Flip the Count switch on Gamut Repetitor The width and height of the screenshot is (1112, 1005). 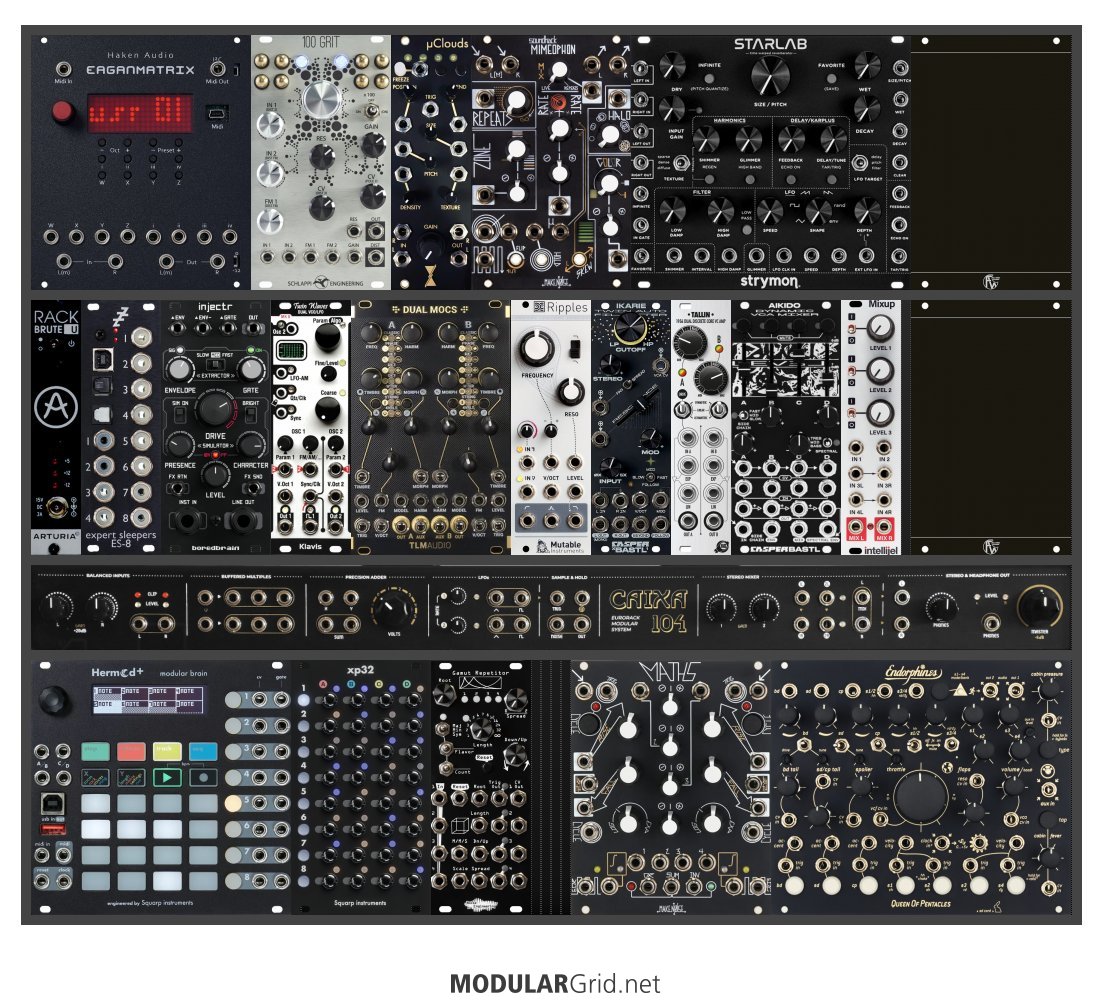[x=447, y=769]
